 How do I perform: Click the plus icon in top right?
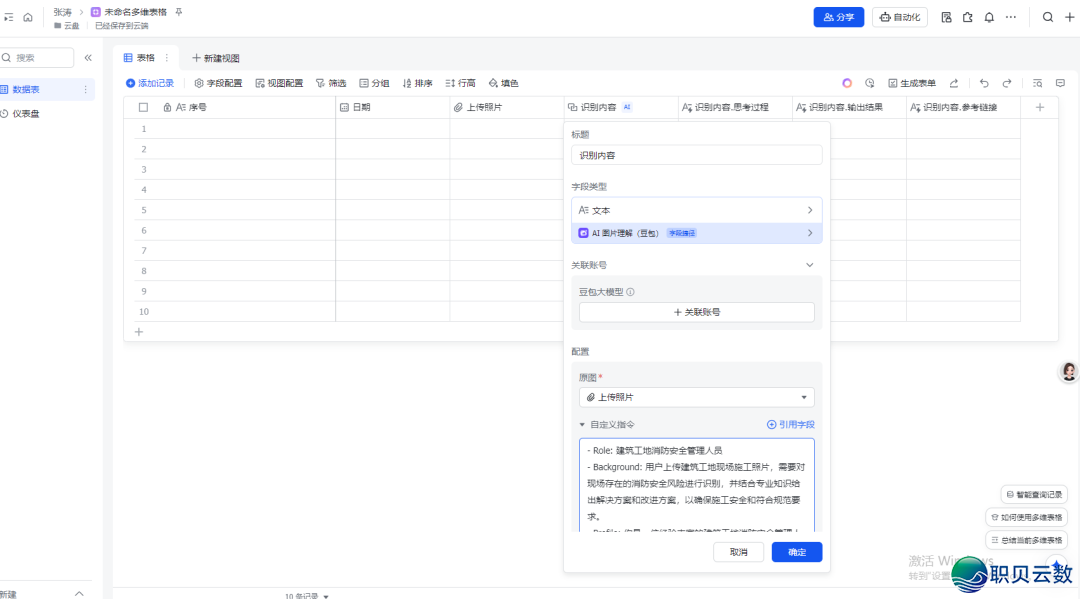[x=1070, y=17]
